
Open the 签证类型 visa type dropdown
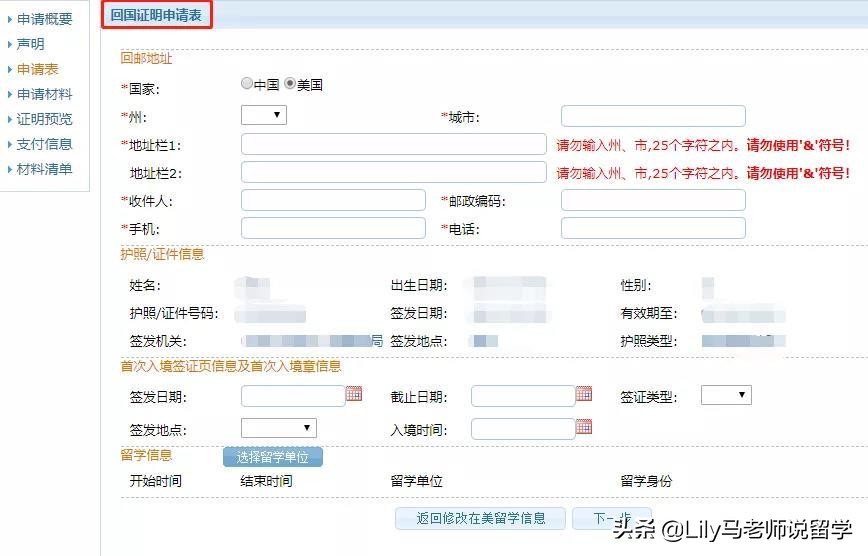tap(726, 395)
